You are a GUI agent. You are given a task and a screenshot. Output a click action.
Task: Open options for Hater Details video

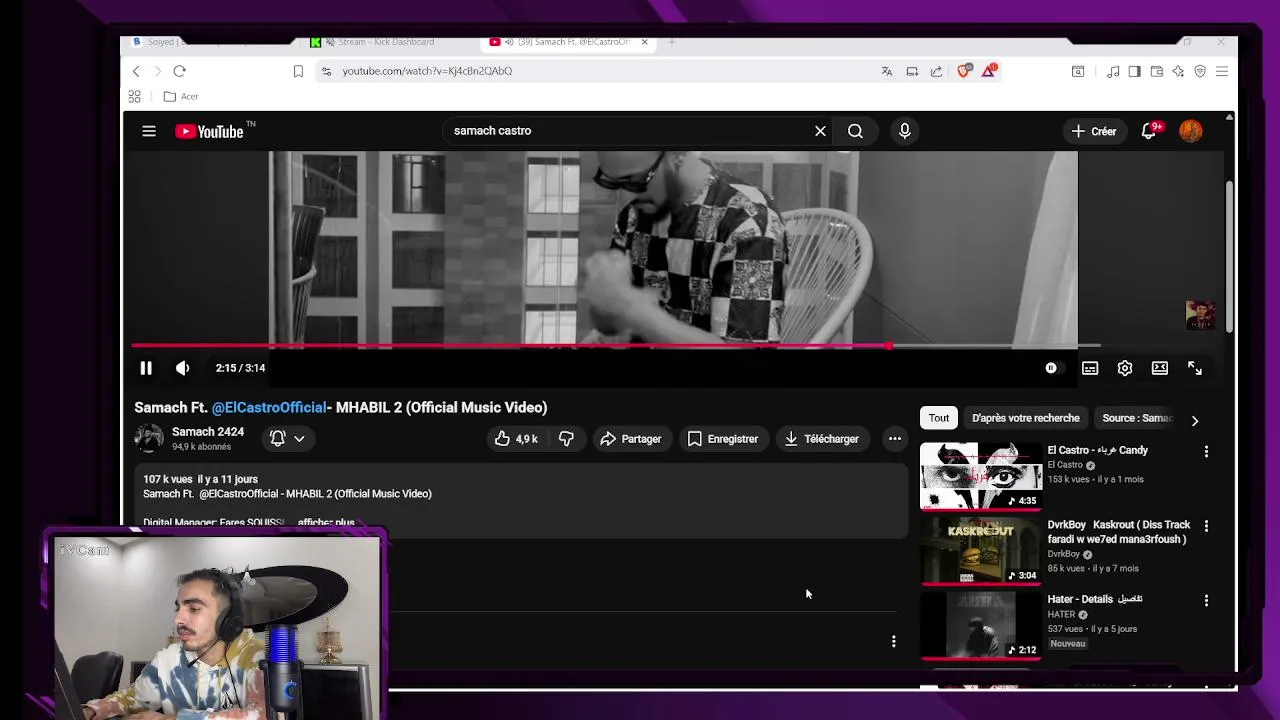pos(1206,600)
